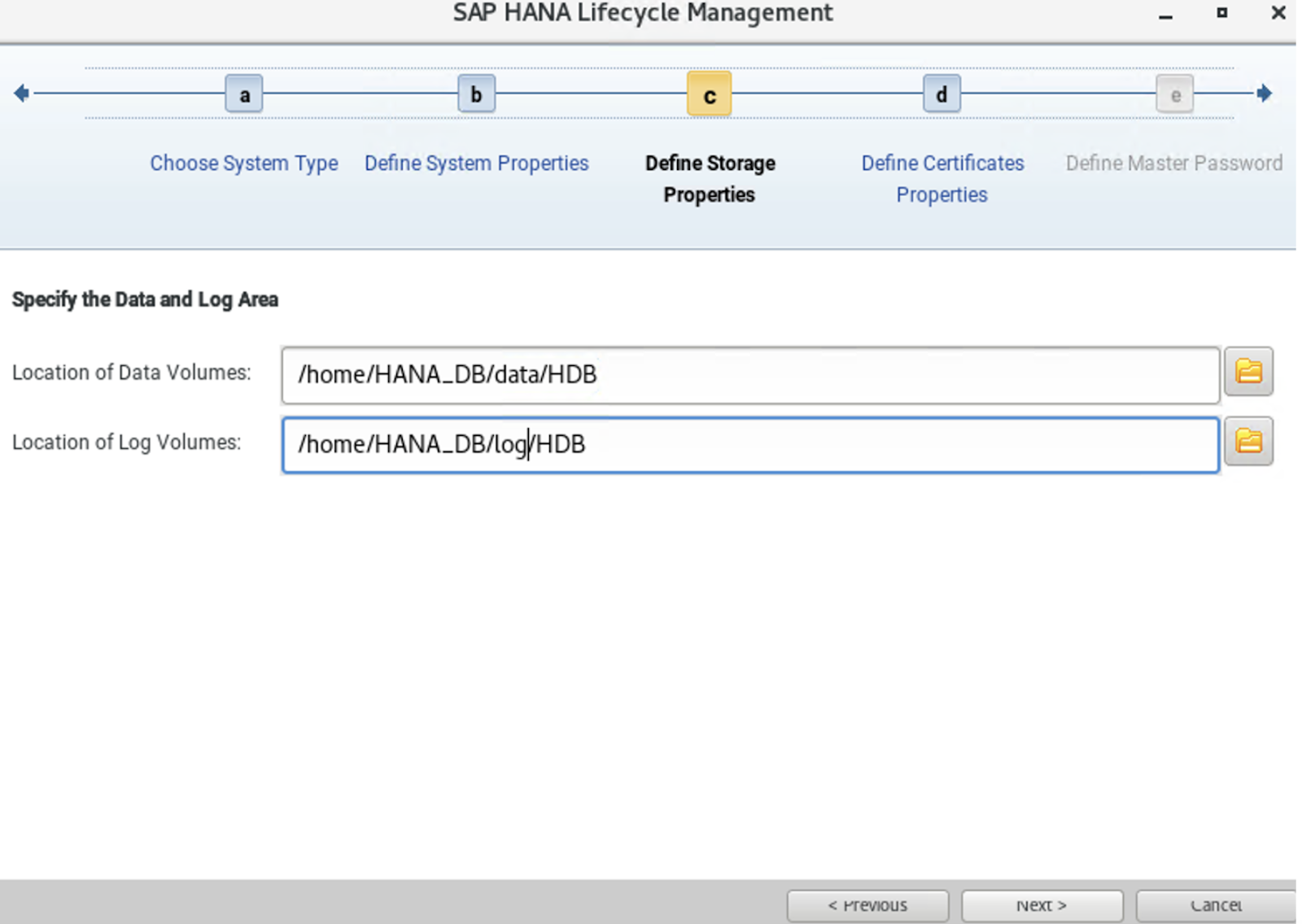Browse folder for Log Volumes location
The height and width of the screenshot is (924, 1302).
pos(1248,442)
